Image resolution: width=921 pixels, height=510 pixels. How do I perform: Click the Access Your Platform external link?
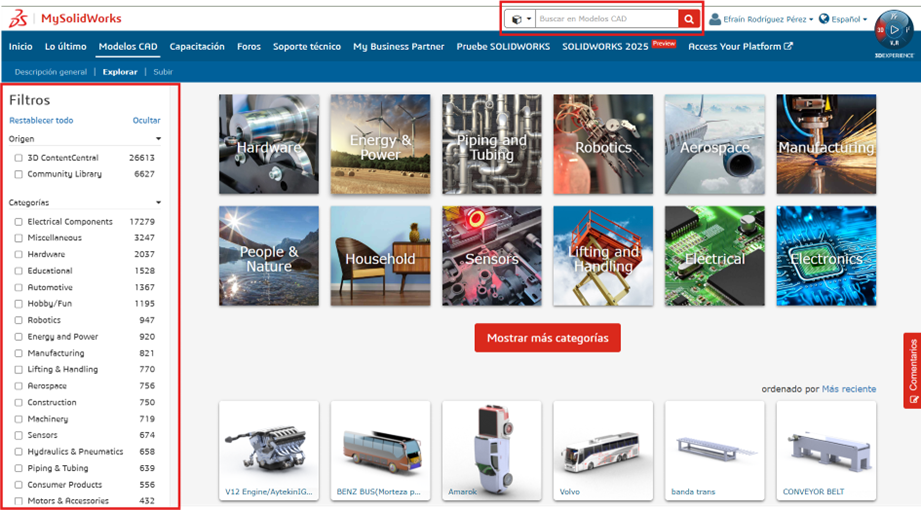tap(740, 46)
